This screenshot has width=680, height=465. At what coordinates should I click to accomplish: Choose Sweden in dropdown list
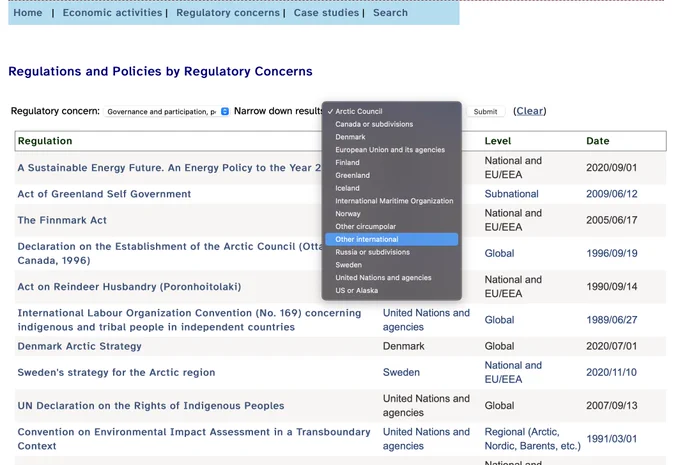(392, 265)
